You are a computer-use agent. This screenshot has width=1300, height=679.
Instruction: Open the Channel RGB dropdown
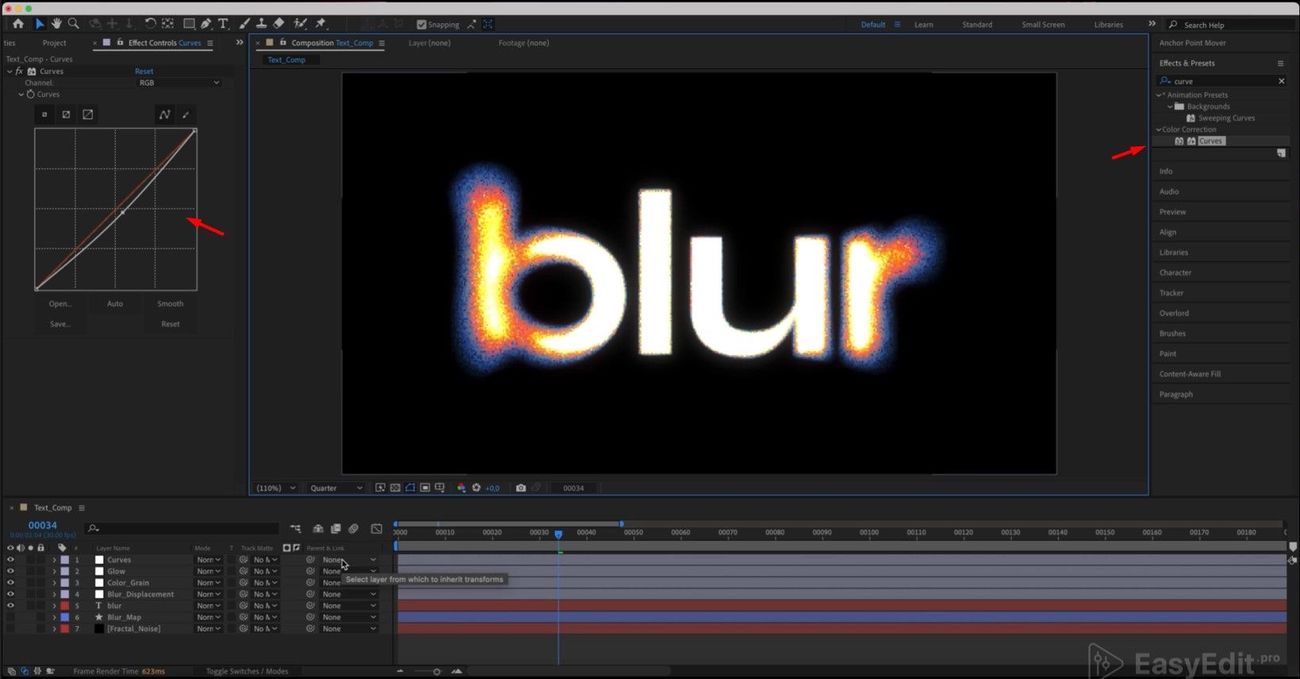178,83
